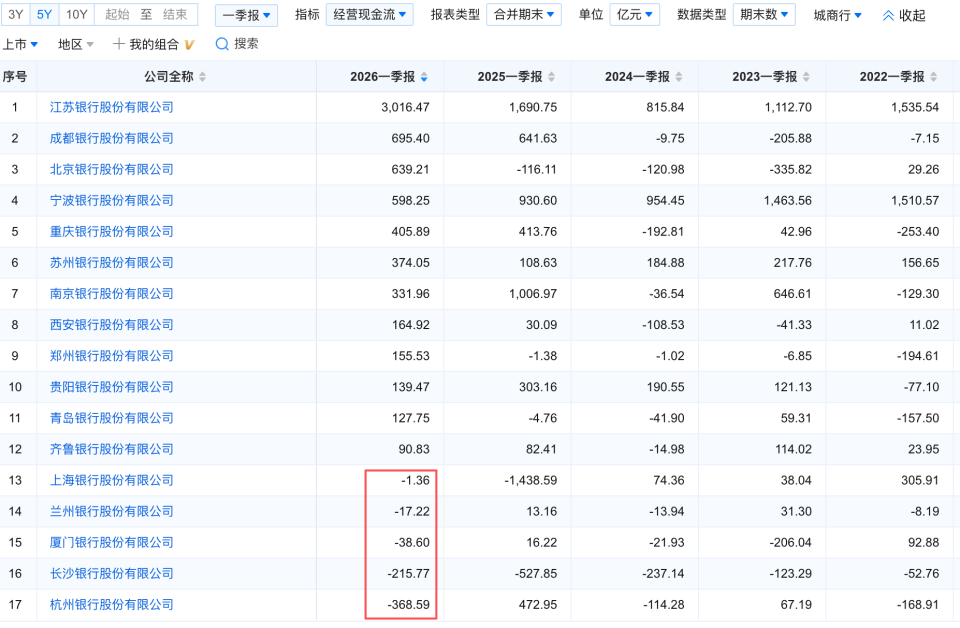Click the orange V badge icon
960x628 pixels.
tap(189, 44)
